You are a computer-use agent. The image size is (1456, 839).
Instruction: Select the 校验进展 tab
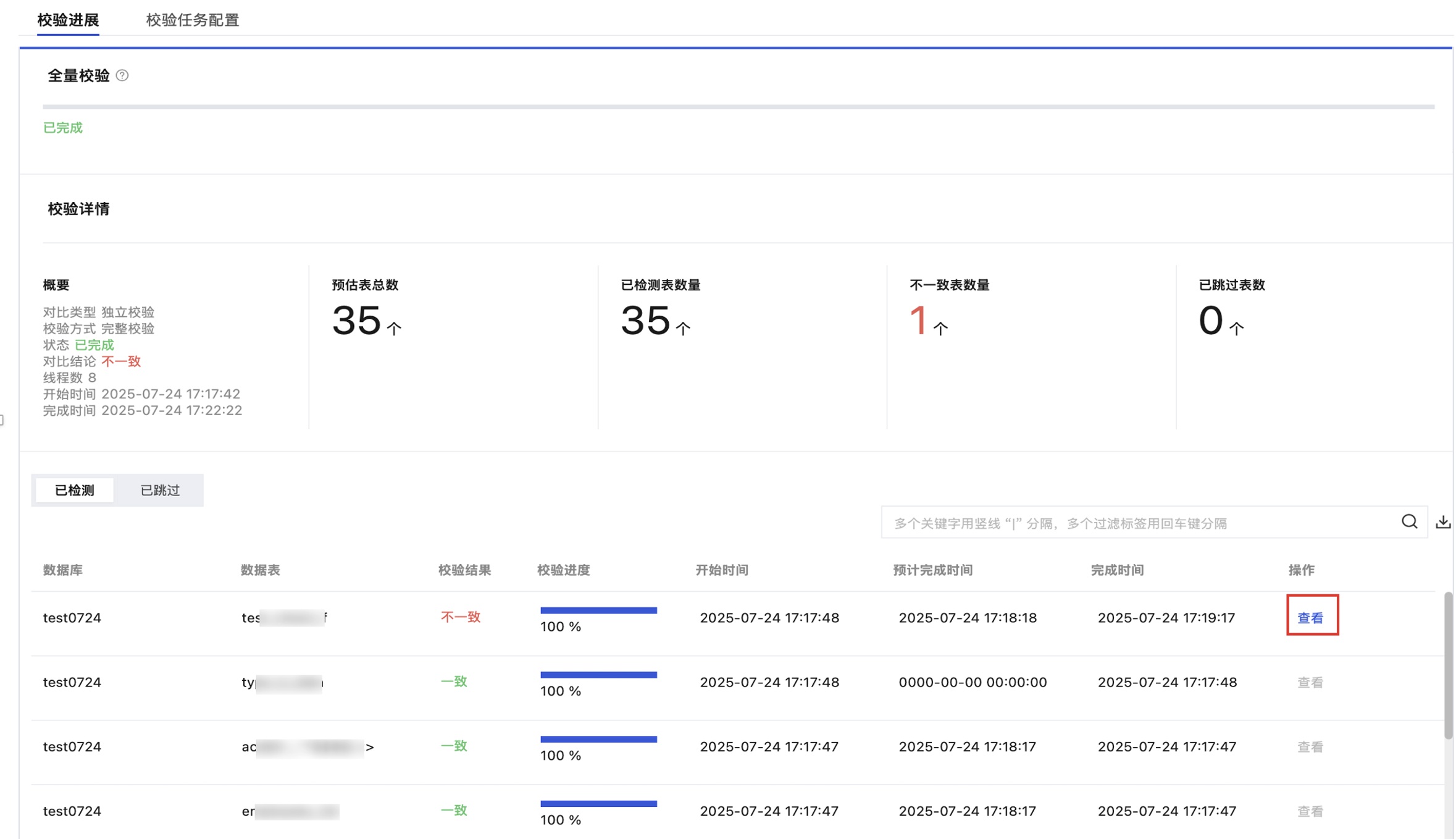point(68,20)
